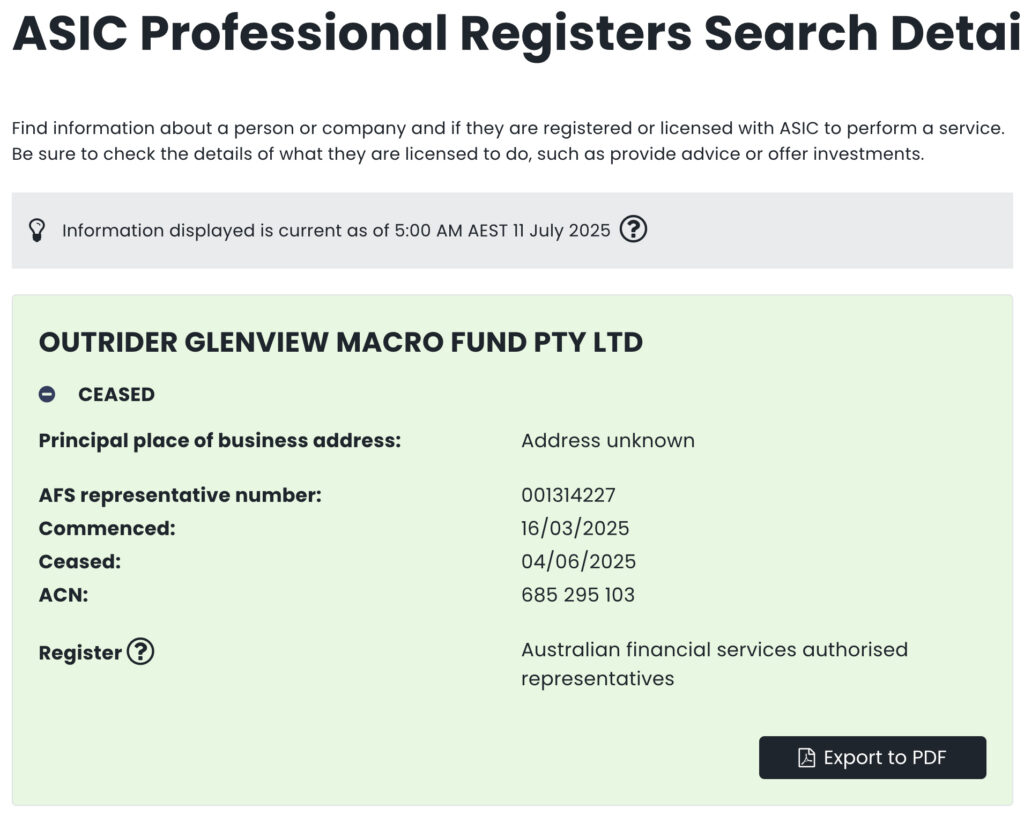Click the CEASED status label
Image resolution: width=1024 pixels, height=815 pixels.
(x=117, y=394)
